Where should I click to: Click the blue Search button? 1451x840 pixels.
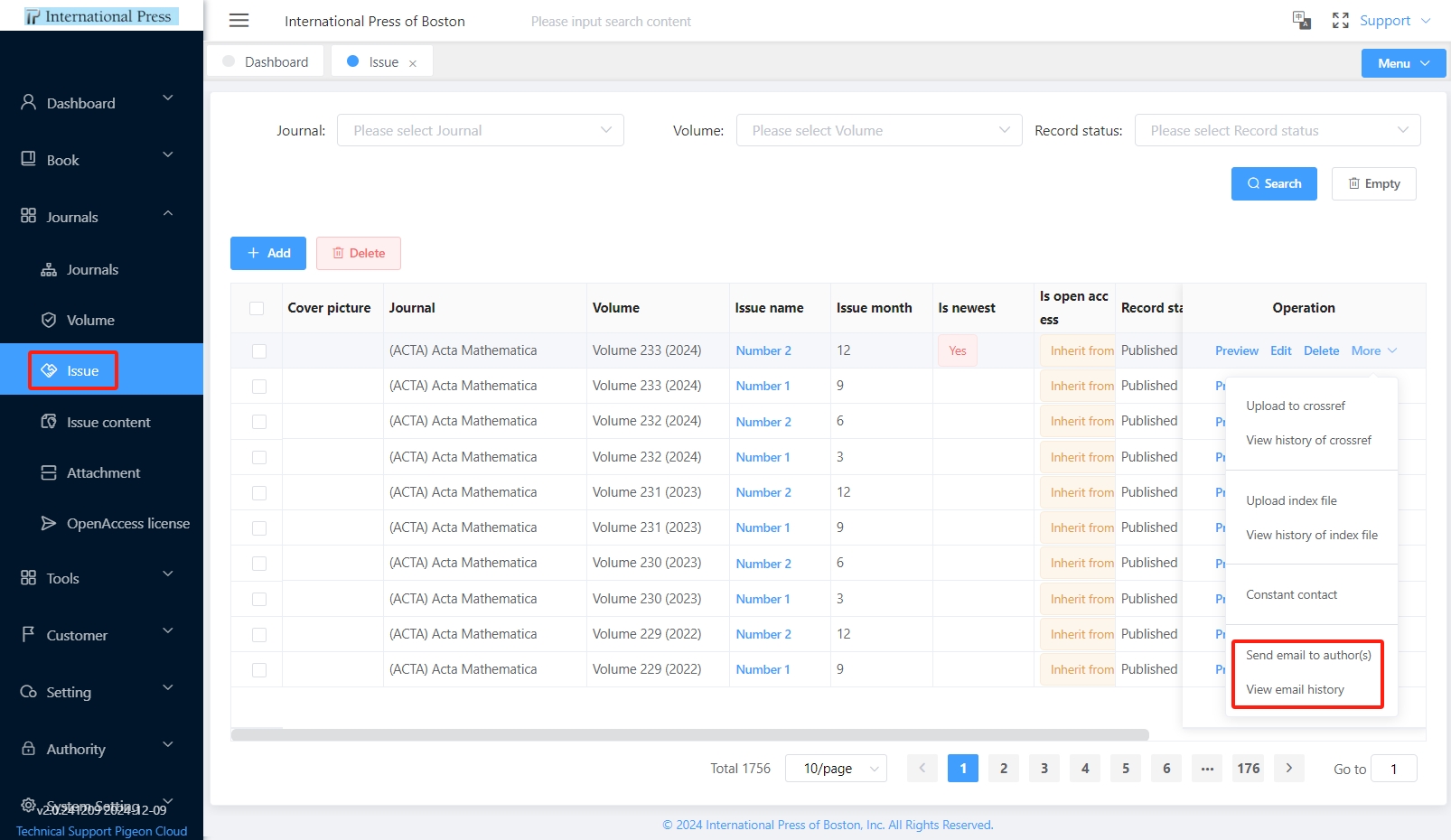pyautogui.click(x=1274, y=183)
